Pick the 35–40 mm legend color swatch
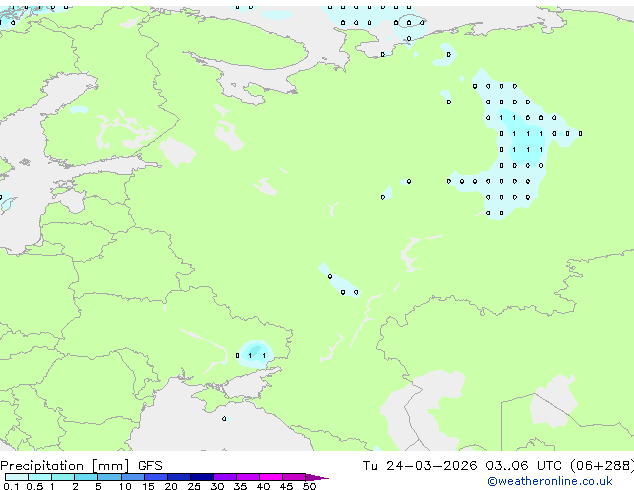 click(248, 477)
